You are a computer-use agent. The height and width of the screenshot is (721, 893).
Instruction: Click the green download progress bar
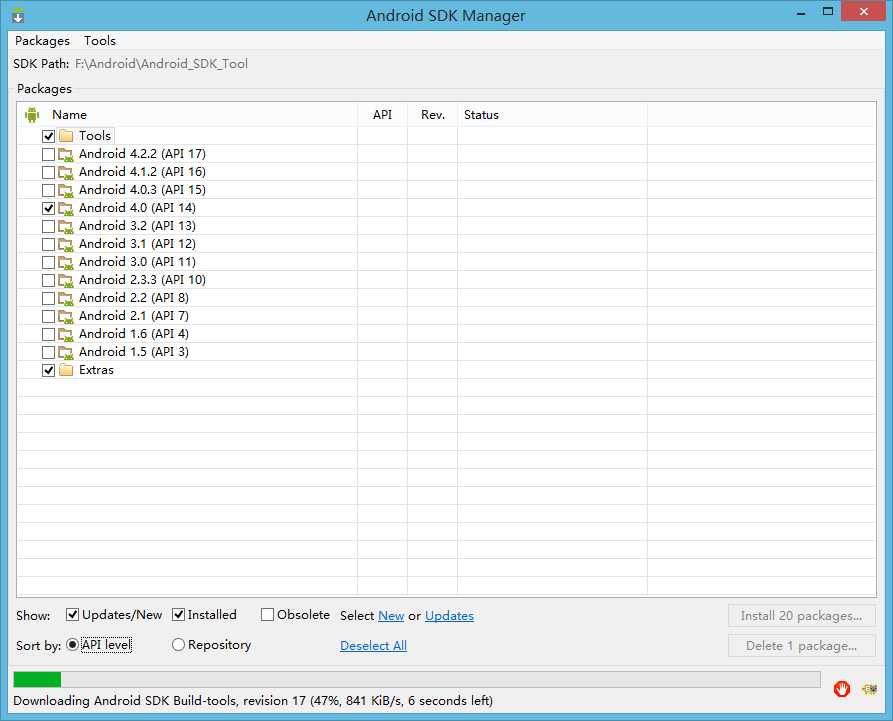417,679
